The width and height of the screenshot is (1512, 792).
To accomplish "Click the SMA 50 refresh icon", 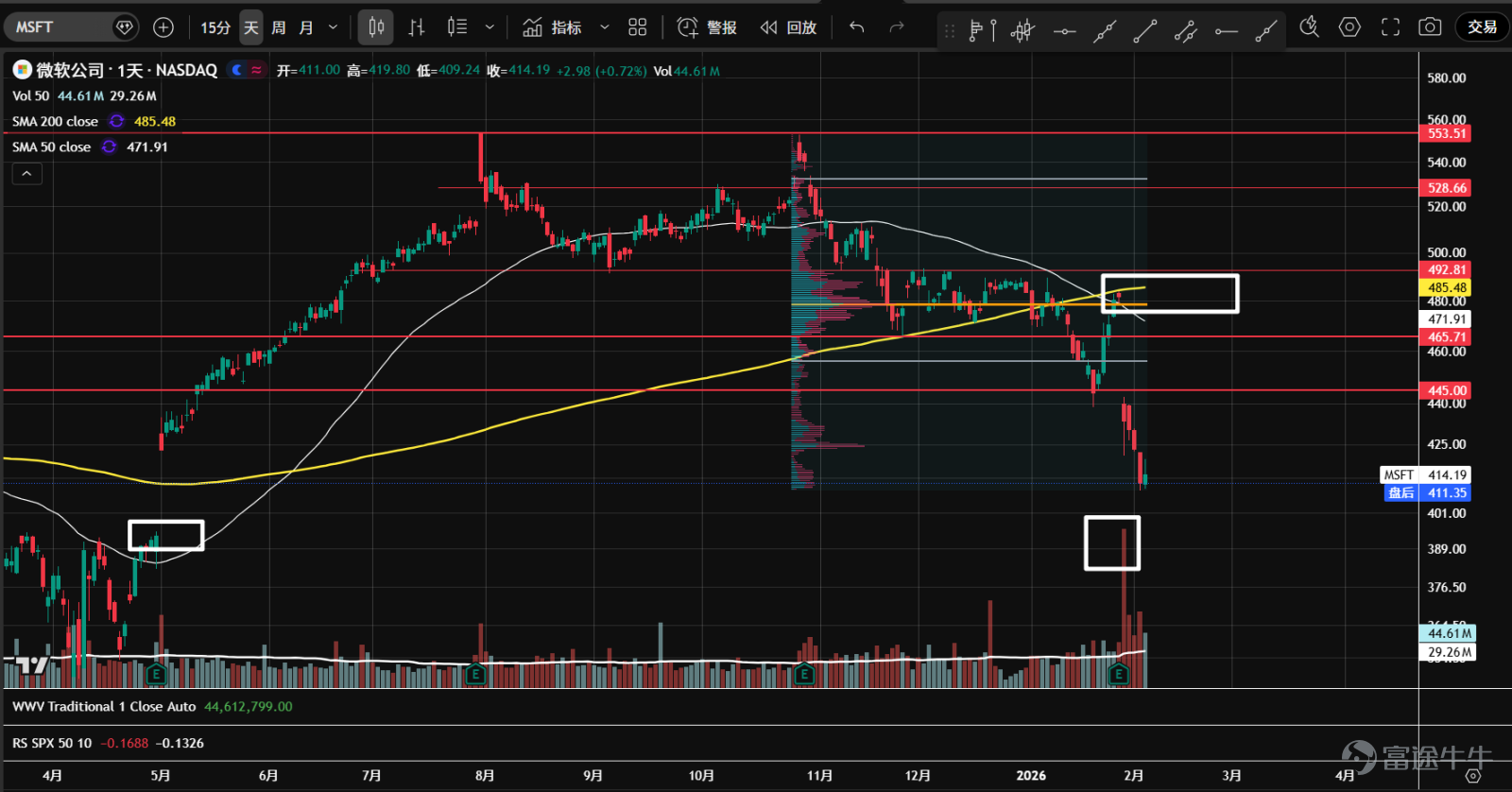I will [x=109, y=146].
